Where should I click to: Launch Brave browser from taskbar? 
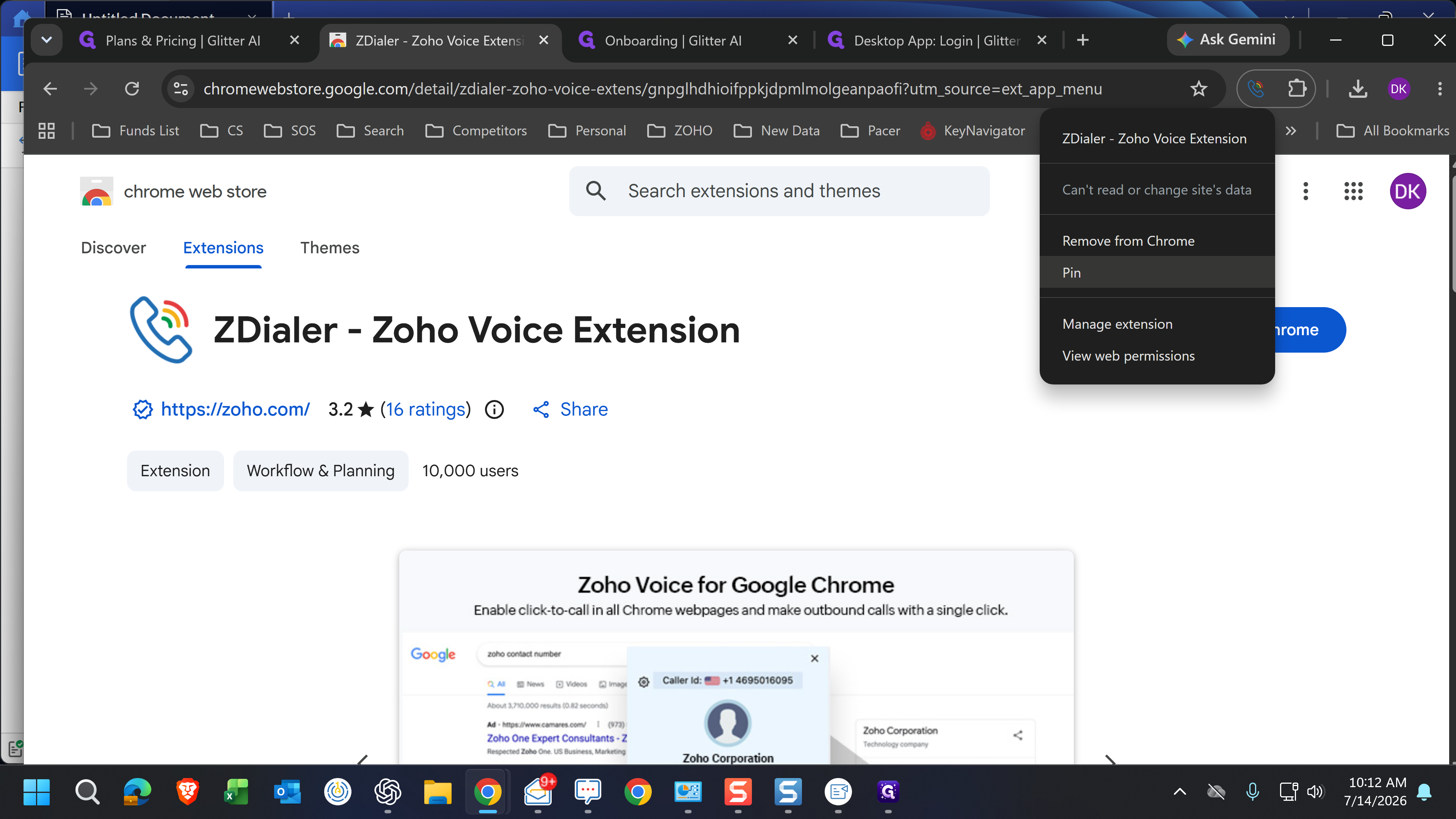tap(187, 792)
